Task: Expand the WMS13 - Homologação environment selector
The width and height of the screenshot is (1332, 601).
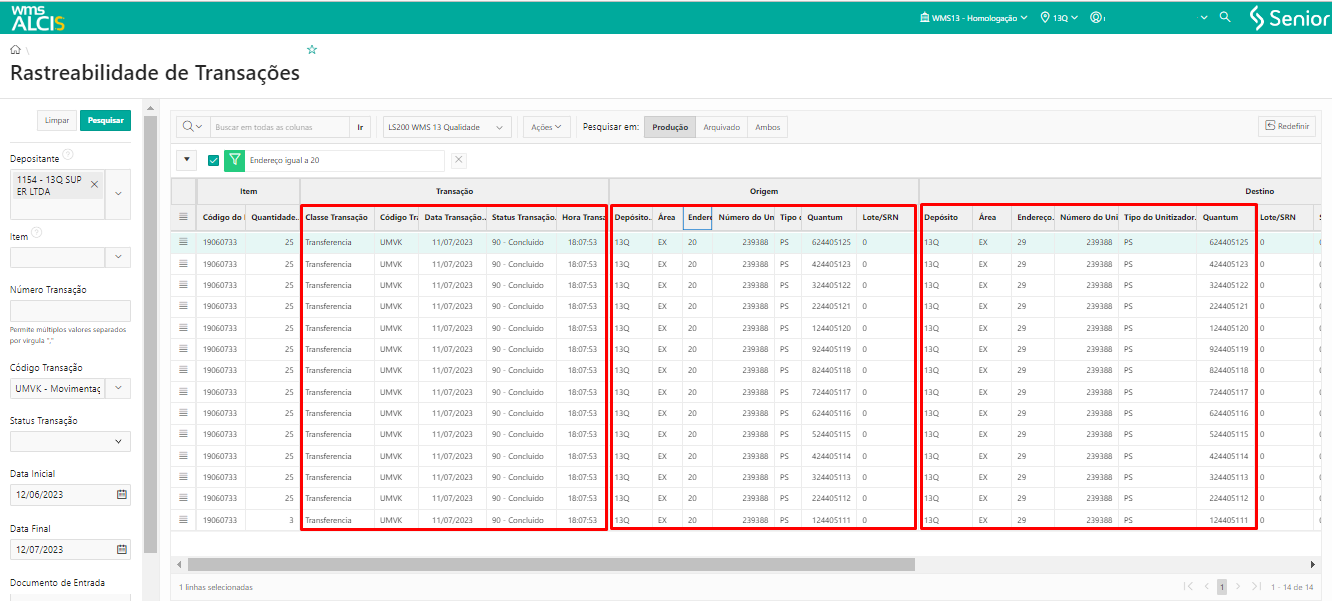Action: 973,18
